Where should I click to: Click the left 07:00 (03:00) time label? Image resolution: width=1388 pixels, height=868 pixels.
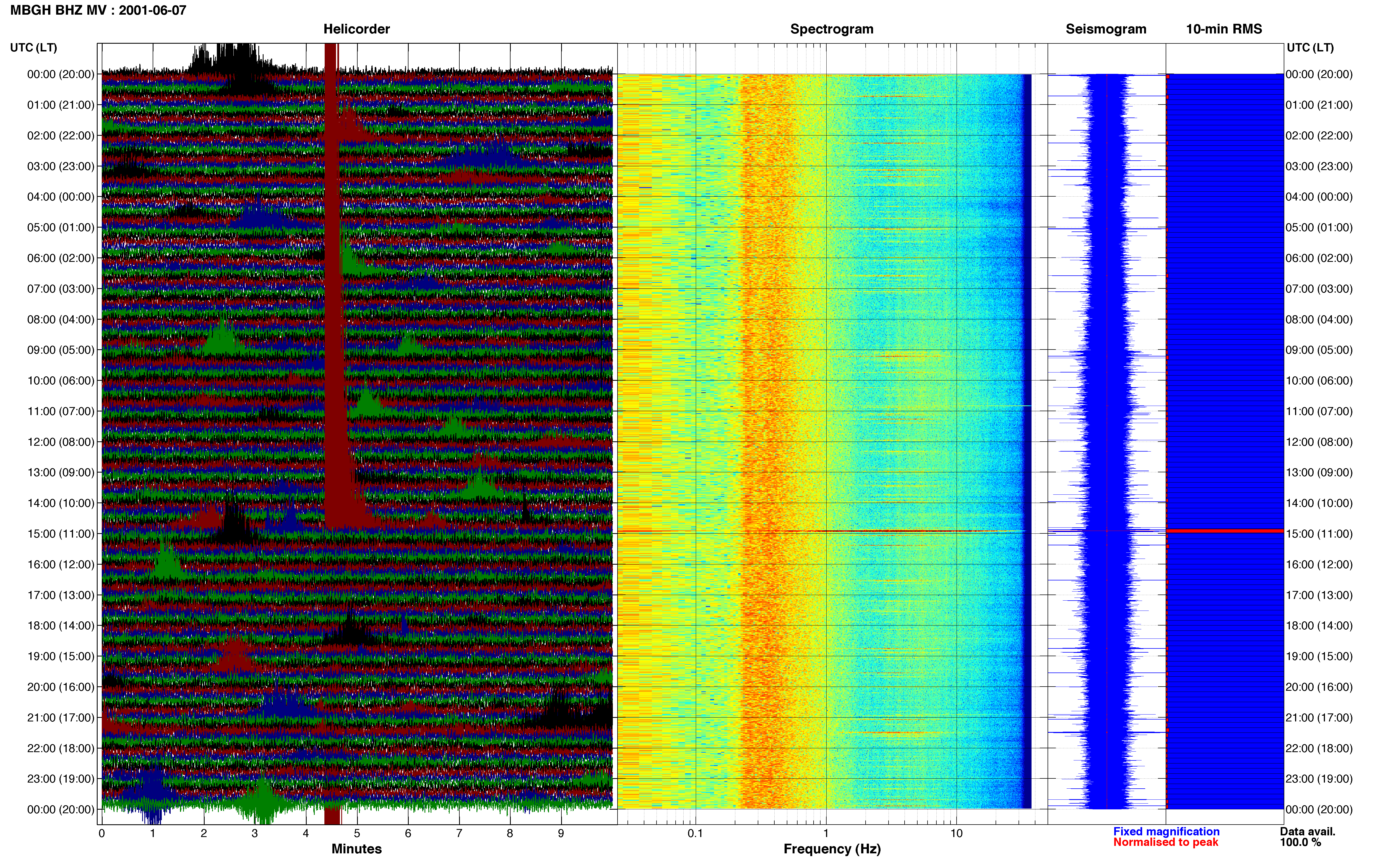coord(60,289)
